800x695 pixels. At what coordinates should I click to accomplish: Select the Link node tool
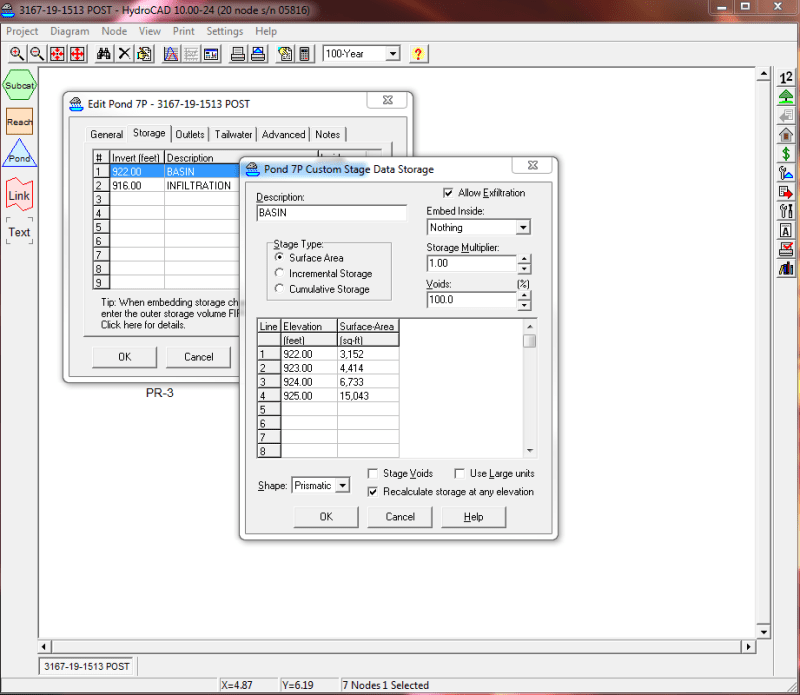[19, 195]
